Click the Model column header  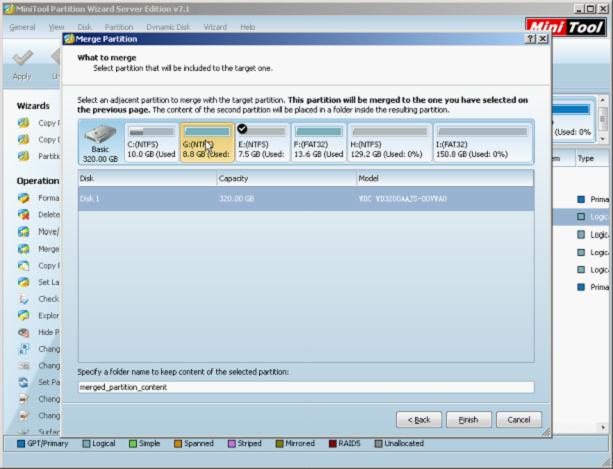(x=445, y=178)
